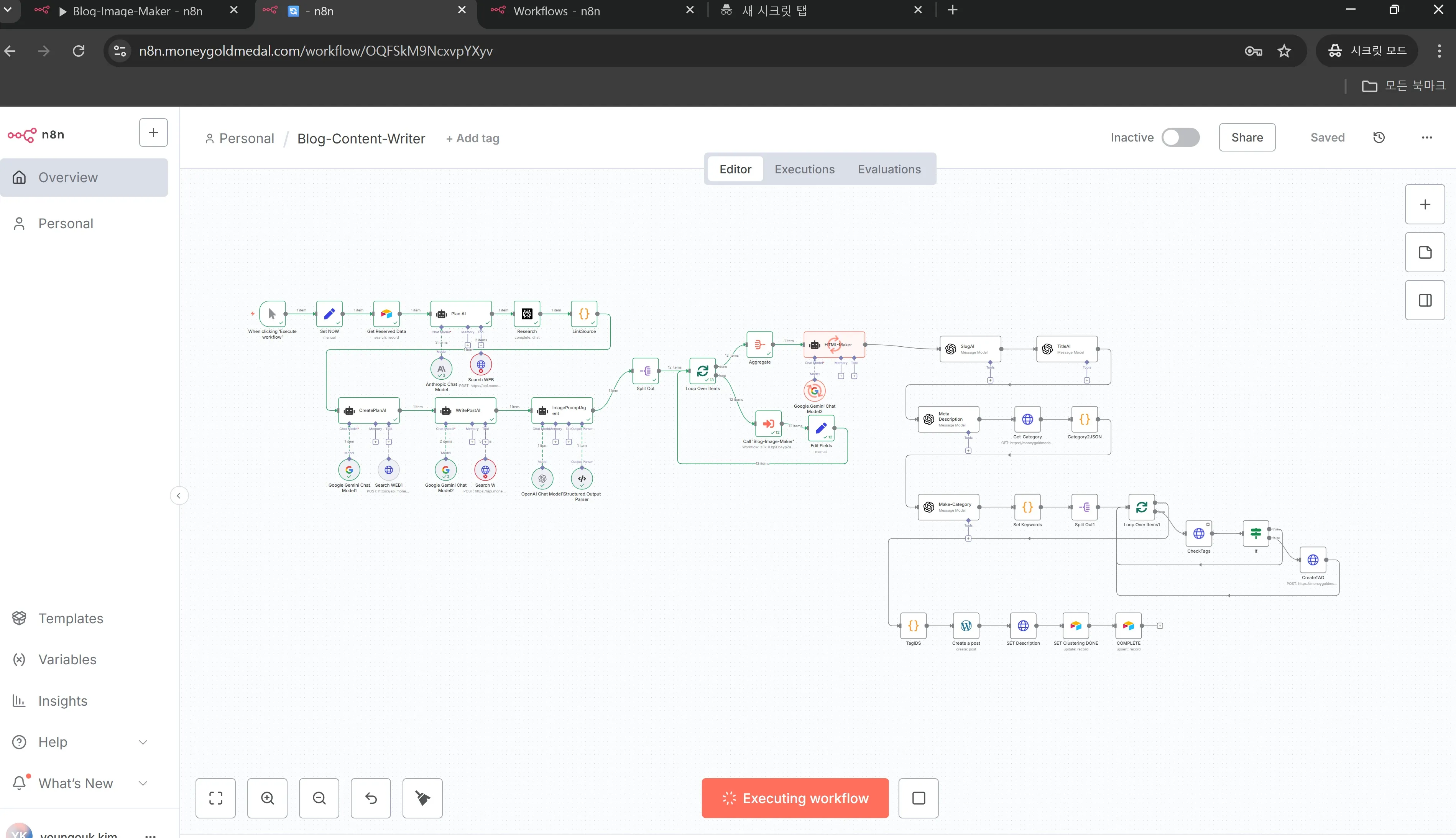Toggle the Inactive workflow switch
The width and height of the screenshot is (1456, 838).
pos(1180,138)
